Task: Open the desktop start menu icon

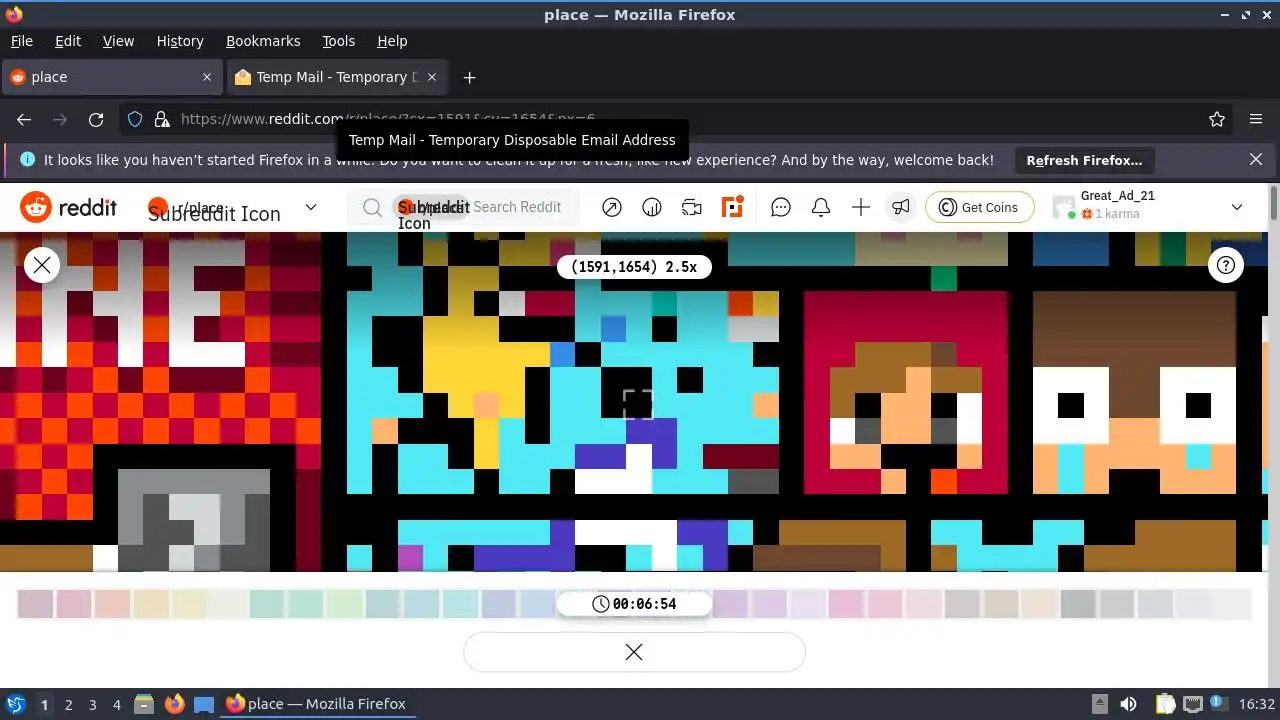Action: [16, 704]
